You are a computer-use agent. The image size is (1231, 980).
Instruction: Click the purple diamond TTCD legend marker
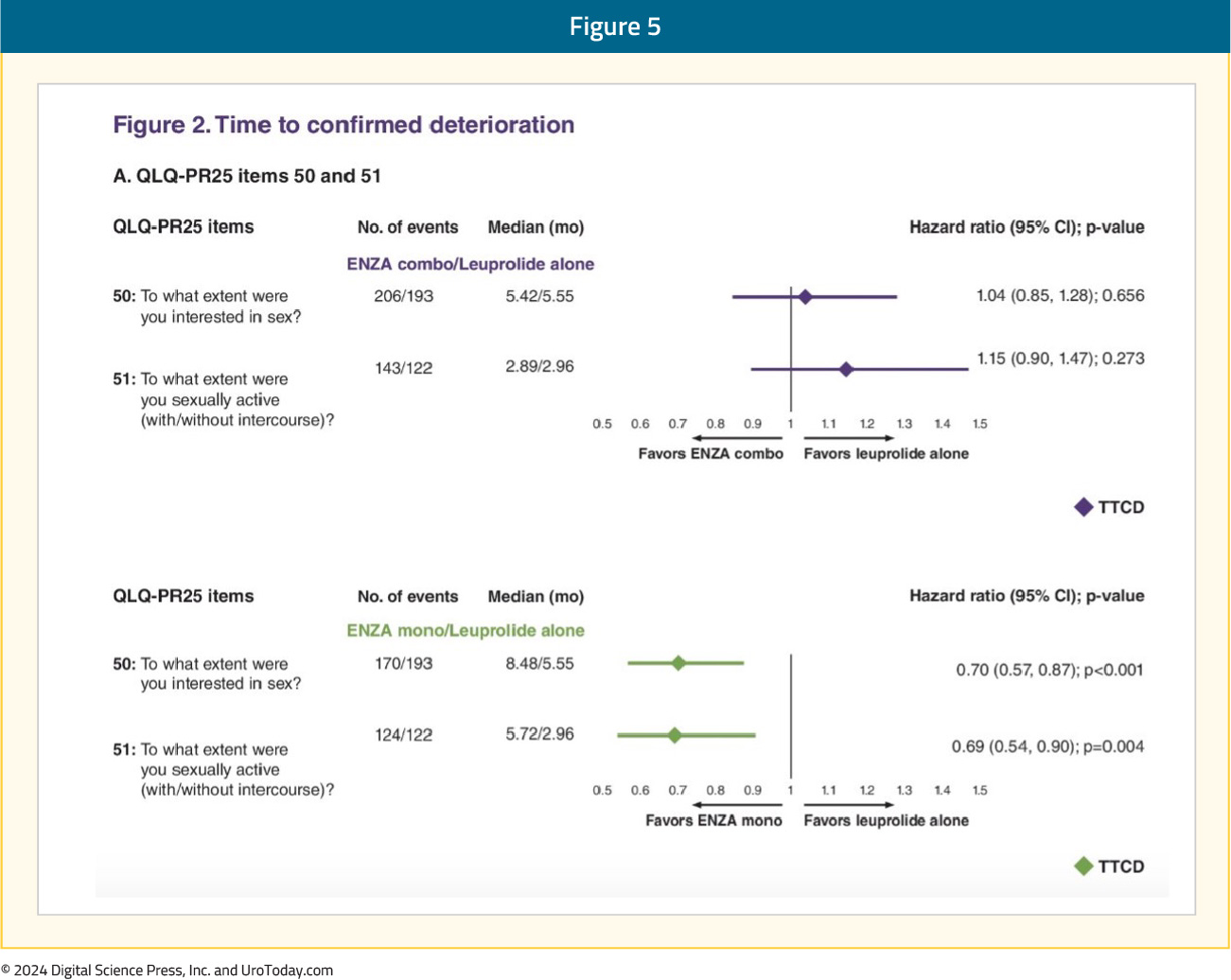pyautogui.click(x=1084, y=507)
